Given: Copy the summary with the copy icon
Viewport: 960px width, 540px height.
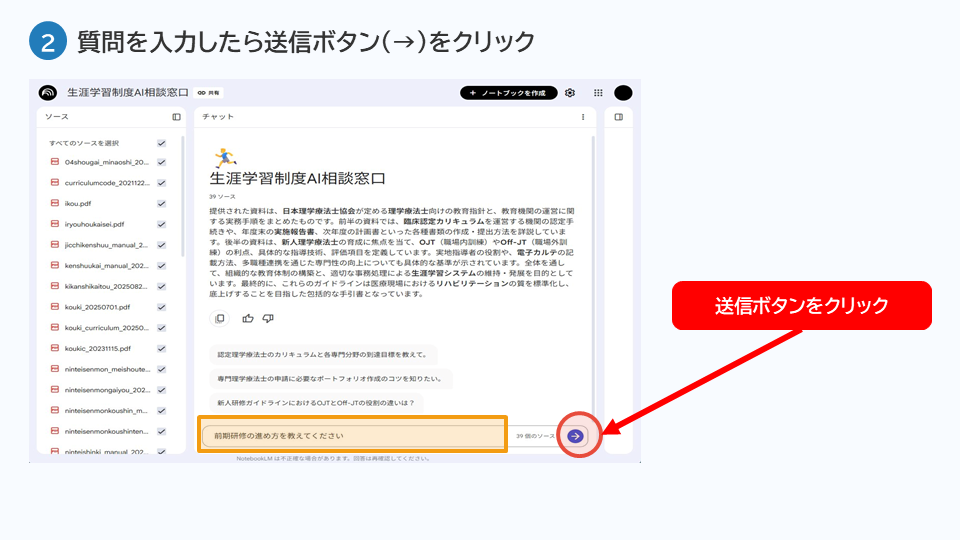Looking at the screenshot, I should 219,318.
